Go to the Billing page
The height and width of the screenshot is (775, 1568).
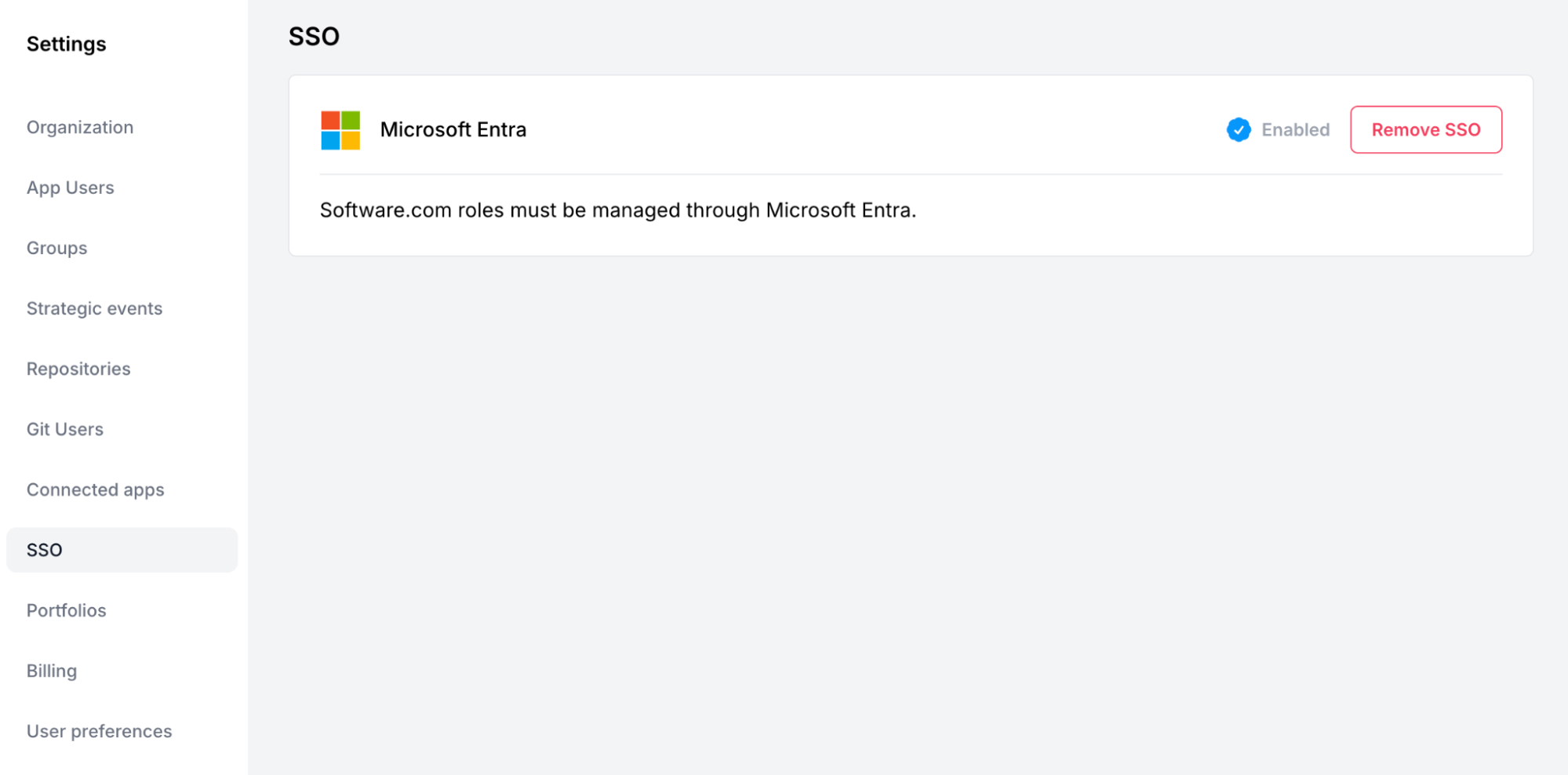pos(52,671)
